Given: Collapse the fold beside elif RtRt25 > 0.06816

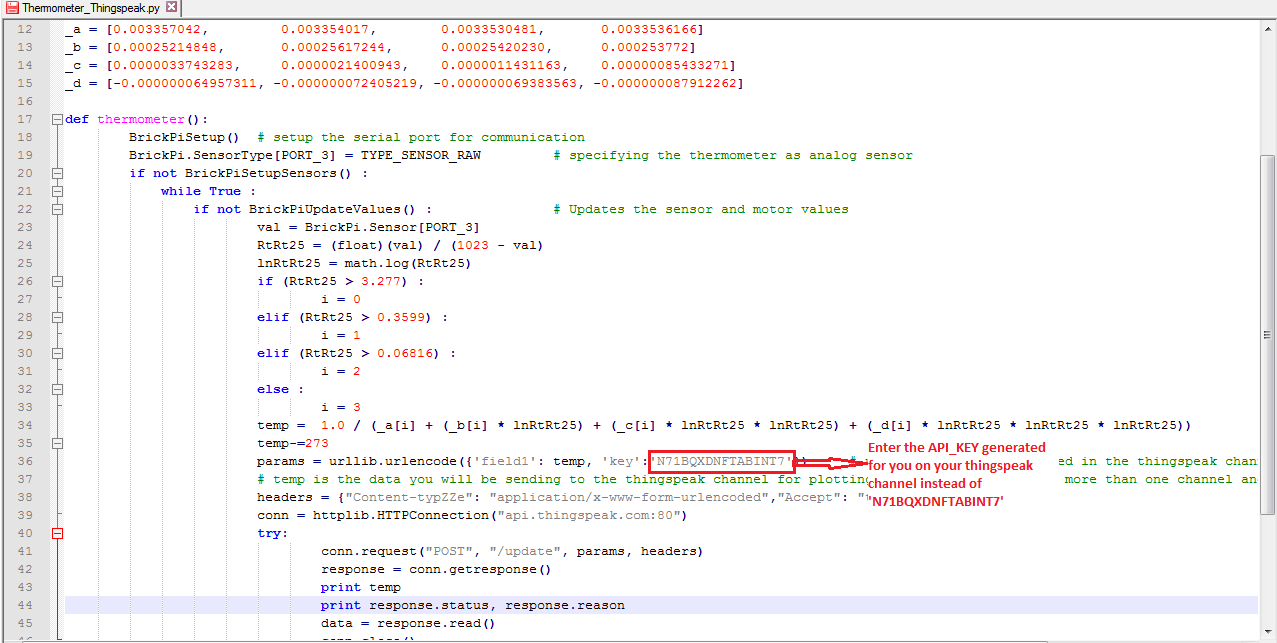Looking at the screenshot, I should 57,353.
